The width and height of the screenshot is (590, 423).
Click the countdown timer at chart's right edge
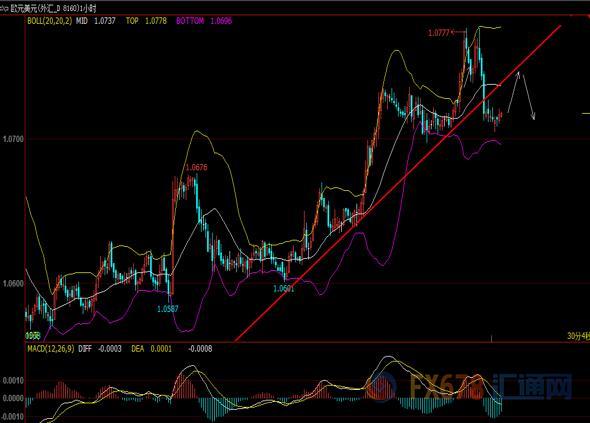pos(578,336)
